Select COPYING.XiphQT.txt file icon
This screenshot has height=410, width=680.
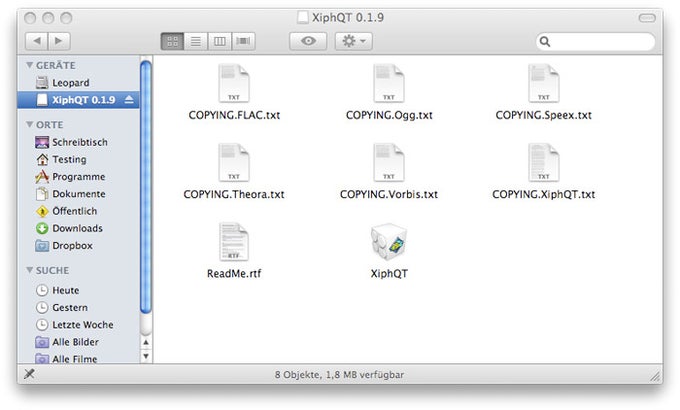coord(543,163)
